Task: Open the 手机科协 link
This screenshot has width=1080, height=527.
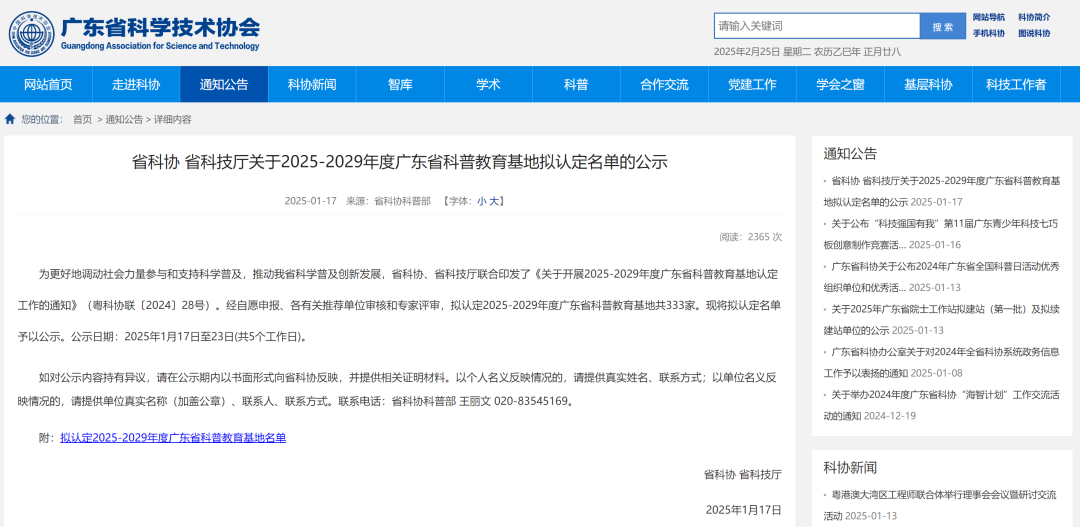Action: [x=988, y=33]
